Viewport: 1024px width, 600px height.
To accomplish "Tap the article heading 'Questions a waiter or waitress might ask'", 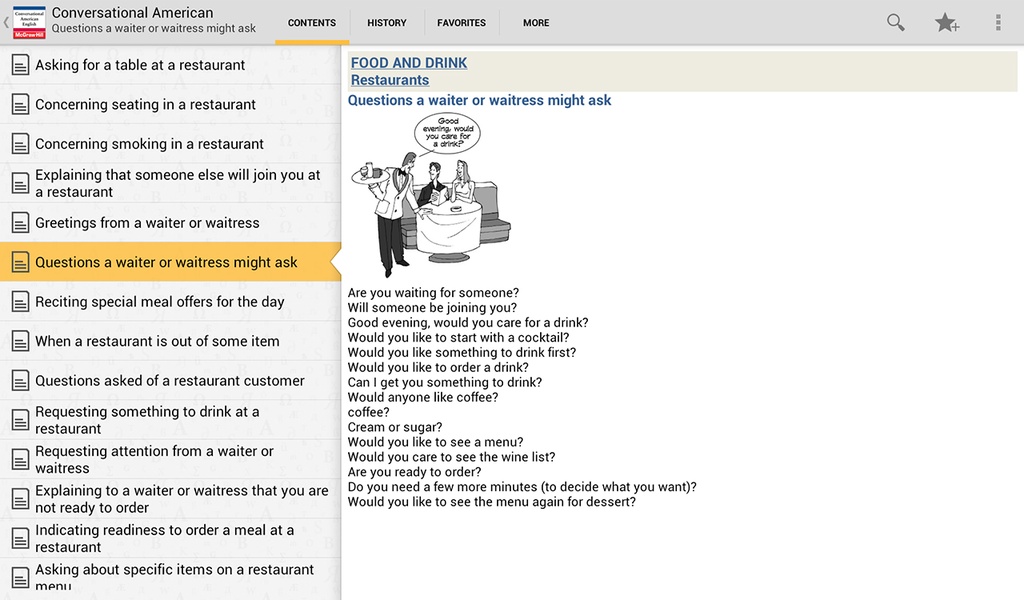I will pos(479,101).
